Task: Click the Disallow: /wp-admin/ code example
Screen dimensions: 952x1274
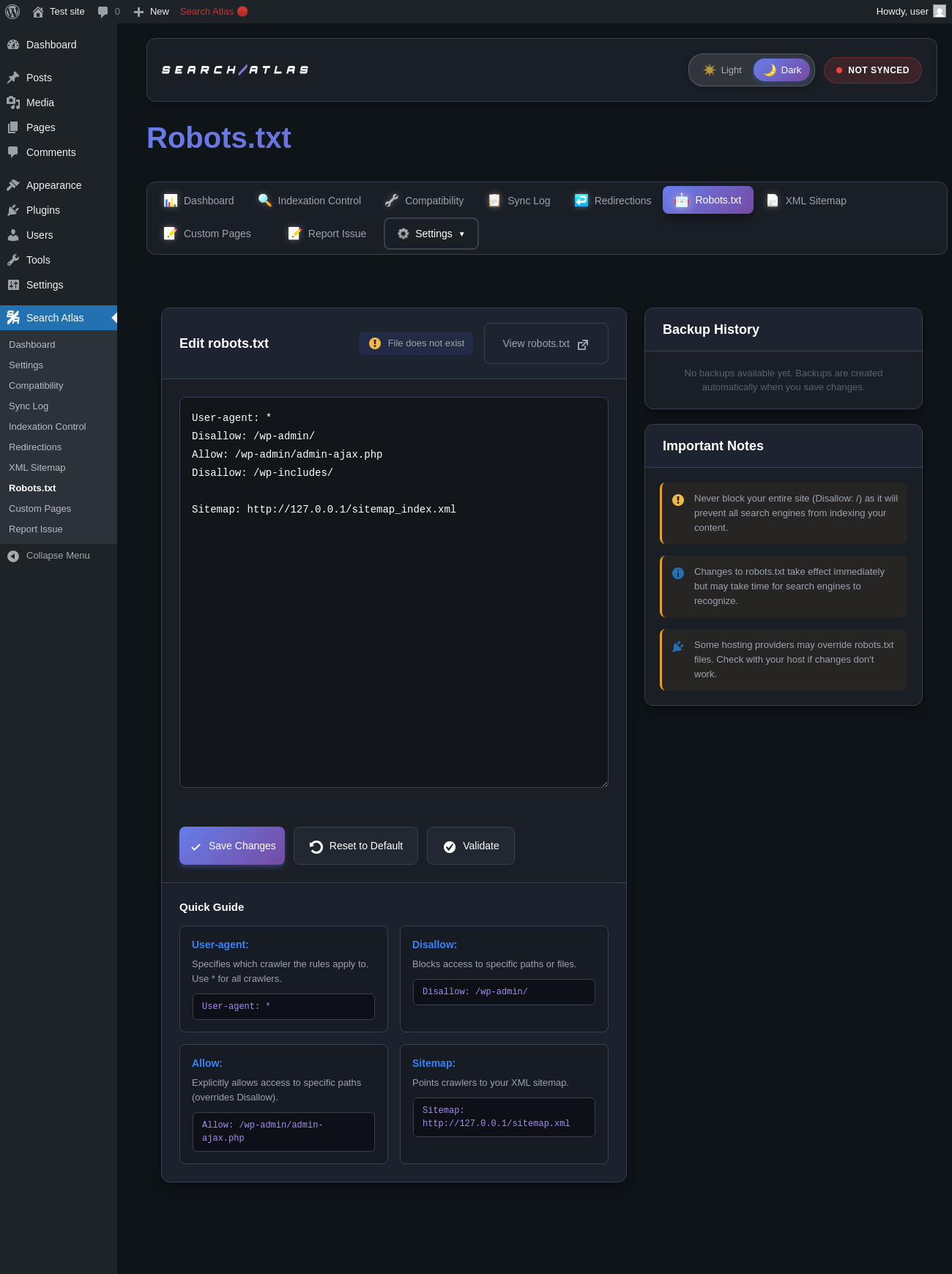Action: [504, 992]
